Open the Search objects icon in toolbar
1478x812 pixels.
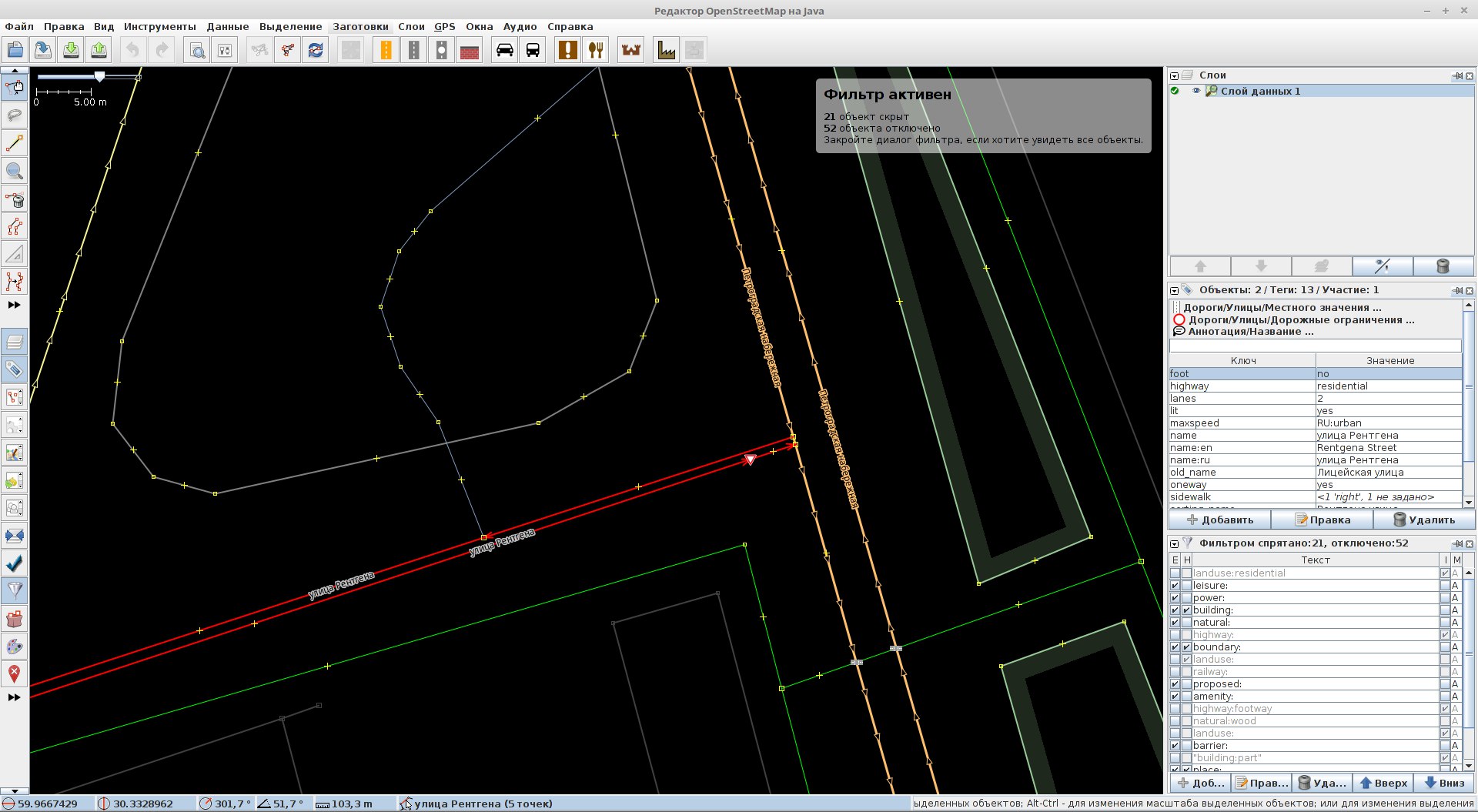[x=197, y=51]
